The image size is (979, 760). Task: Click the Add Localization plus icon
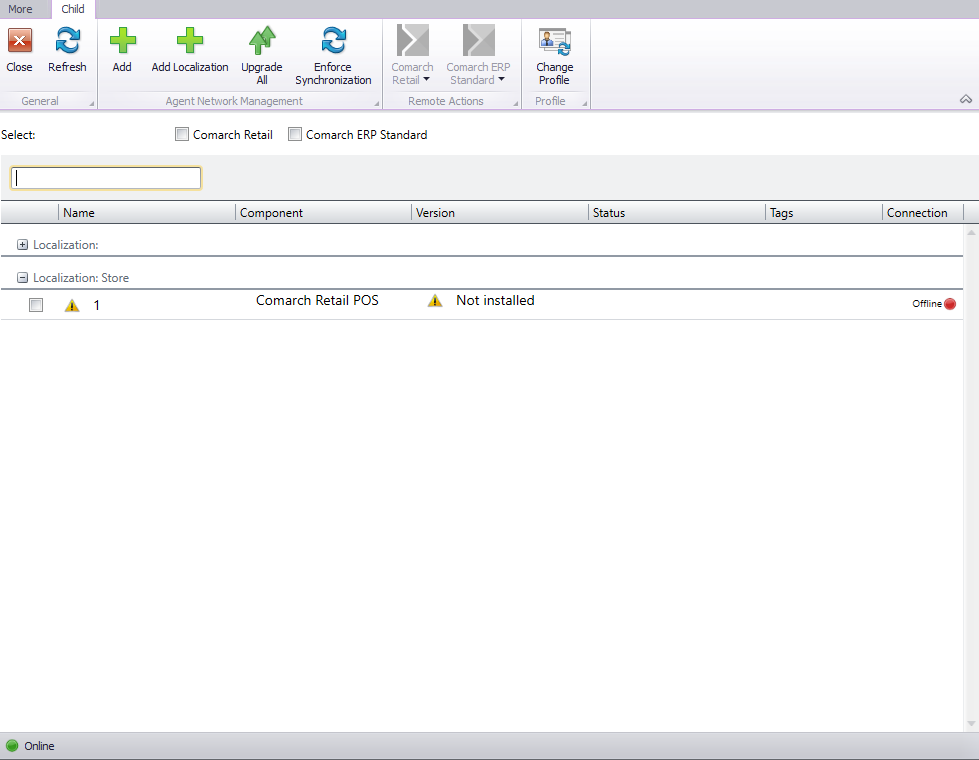click(x=190, y=41)
